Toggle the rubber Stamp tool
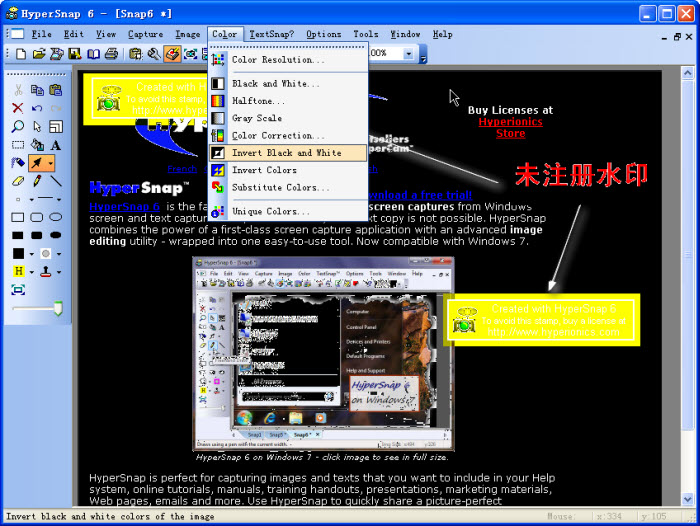The image size is (700, 526). 46,271
